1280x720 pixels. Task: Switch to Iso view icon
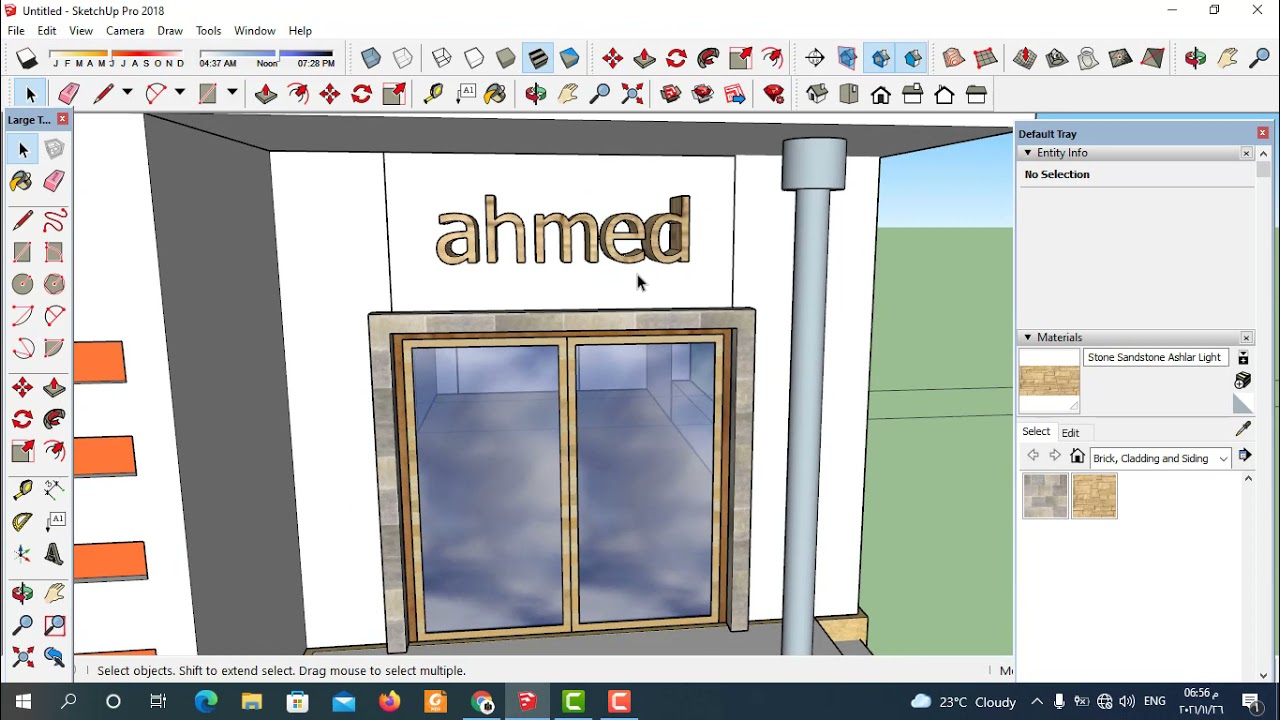[817, 94]
